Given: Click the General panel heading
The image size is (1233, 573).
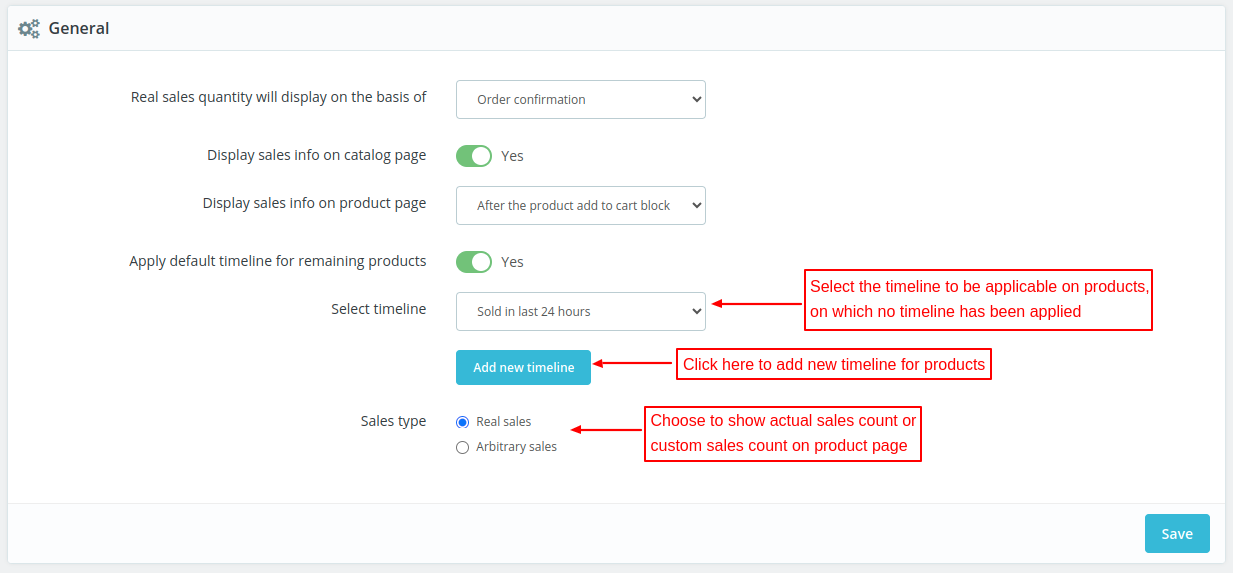Looking at the screenshot, I should click(x=79, y=29).
